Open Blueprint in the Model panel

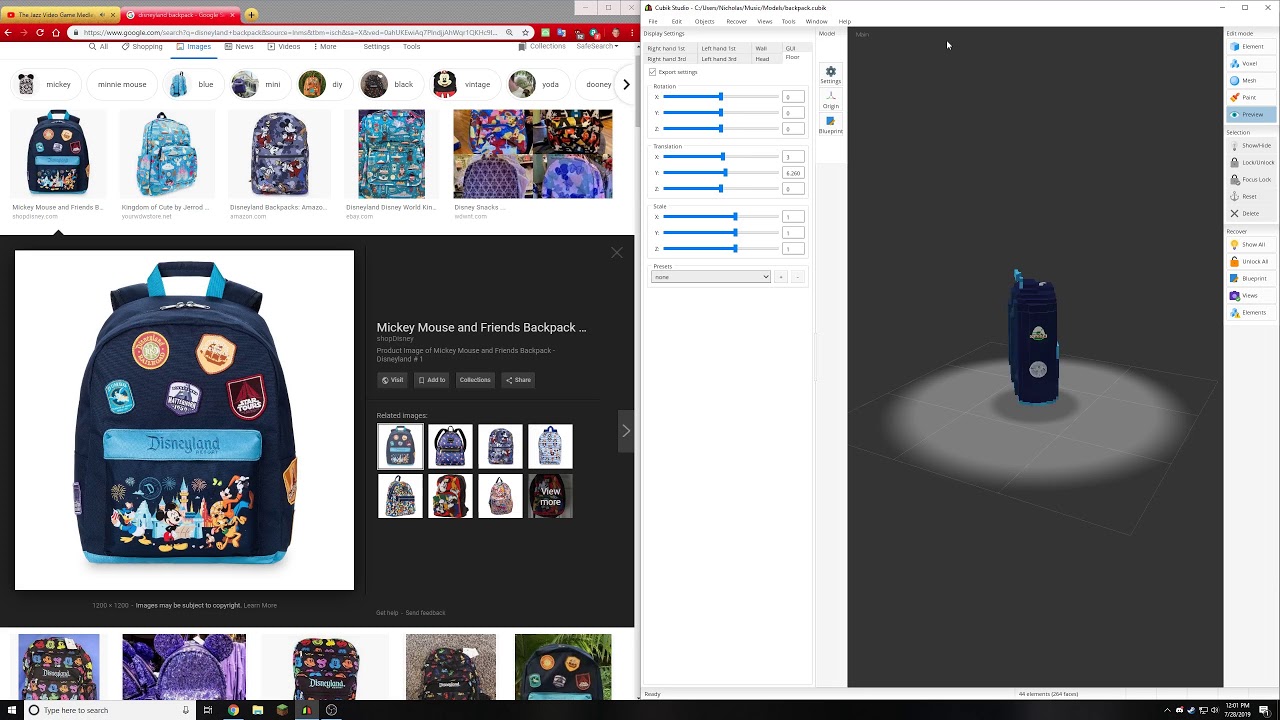(831, 125)
